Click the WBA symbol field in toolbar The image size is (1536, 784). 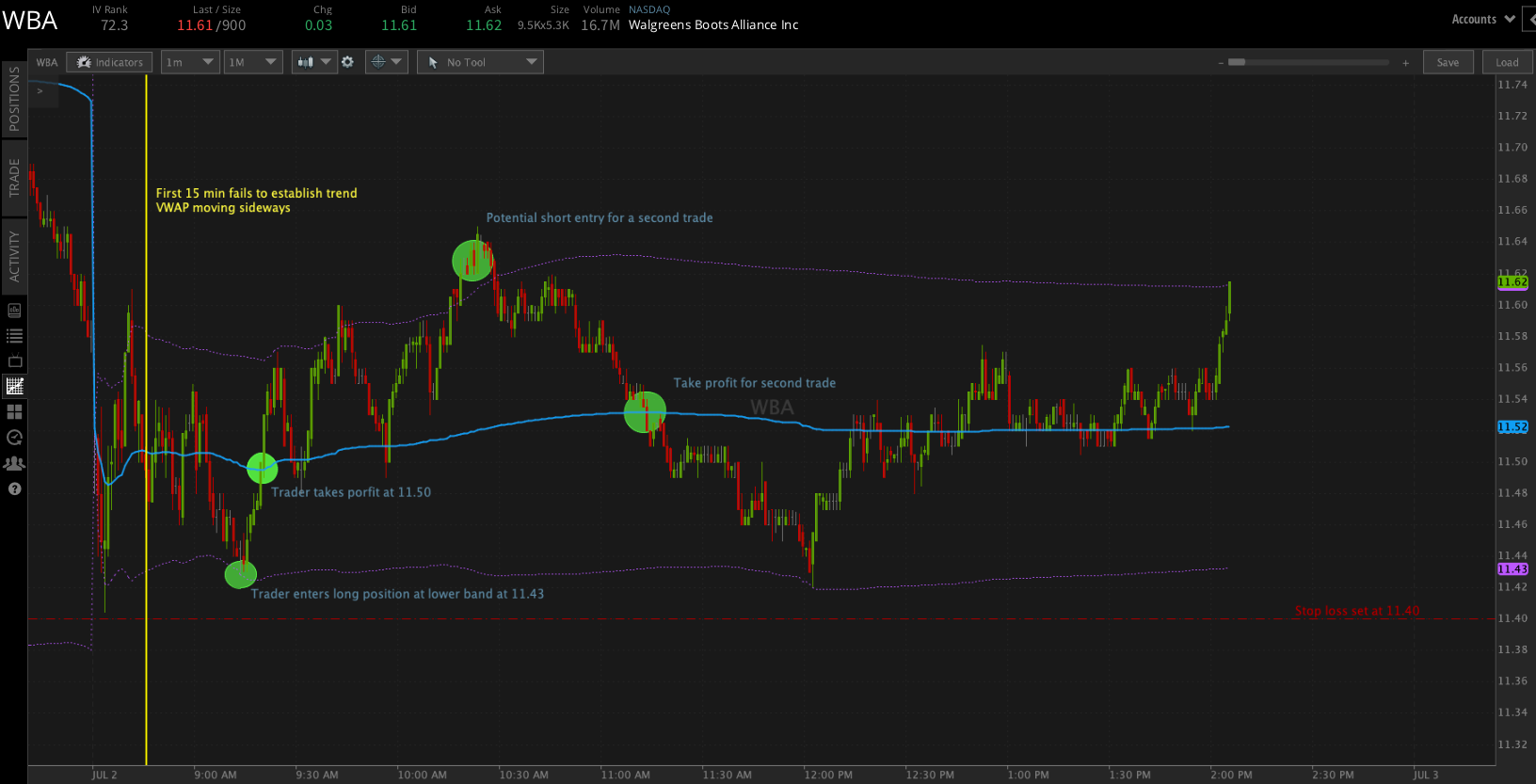pyautogui.click(x=47, y=62)
